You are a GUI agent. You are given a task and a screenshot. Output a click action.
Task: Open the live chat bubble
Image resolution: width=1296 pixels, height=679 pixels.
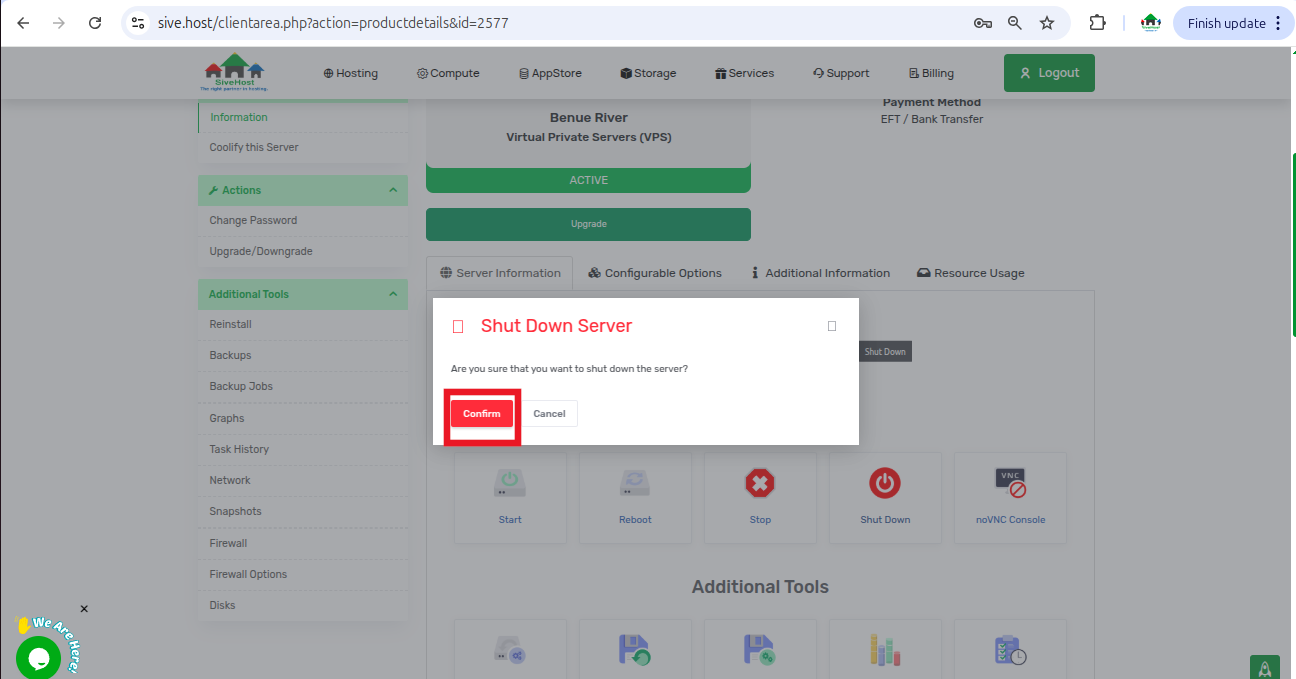click(x=38, y=657)
